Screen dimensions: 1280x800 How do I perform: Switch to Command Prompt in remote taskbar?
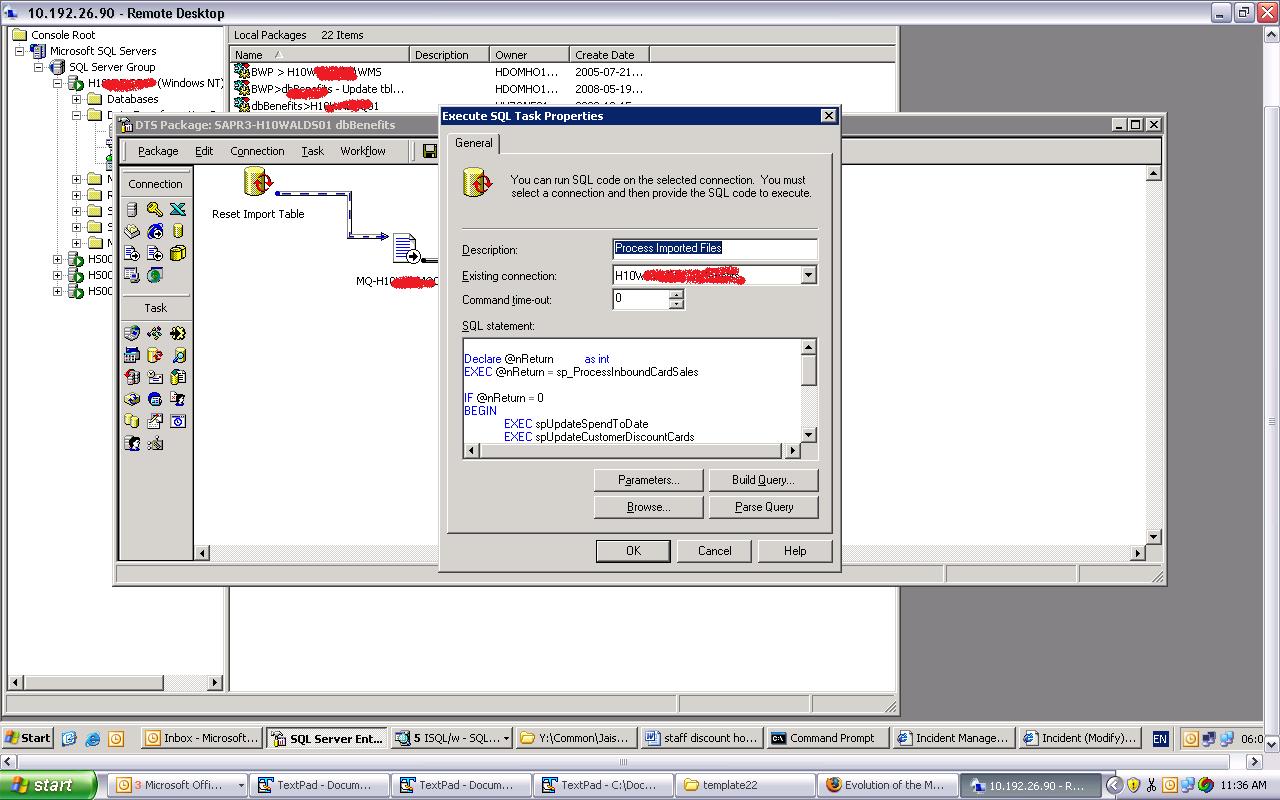click(x=826, y=738)
